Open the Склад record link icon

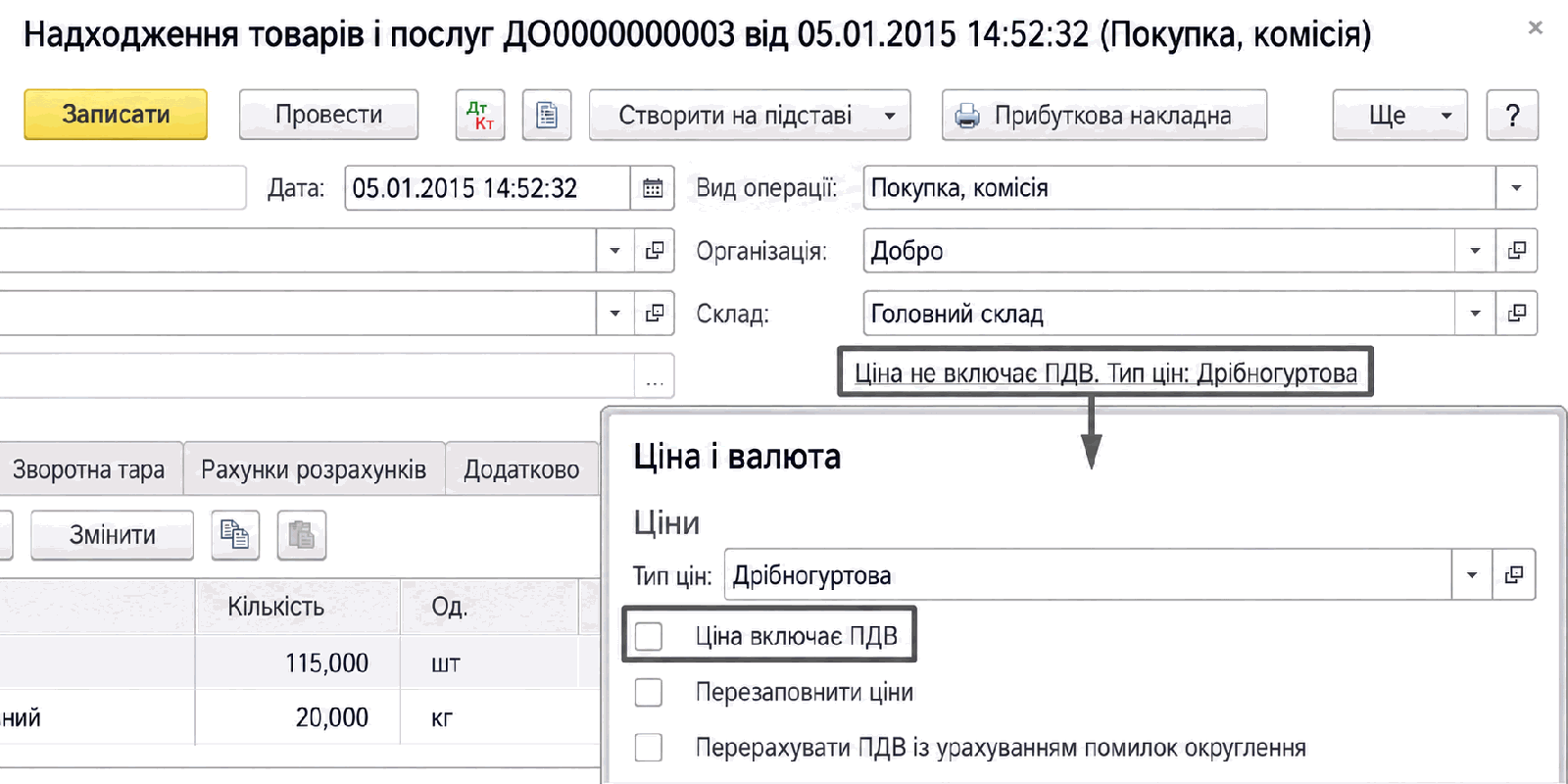(1517, 314)
